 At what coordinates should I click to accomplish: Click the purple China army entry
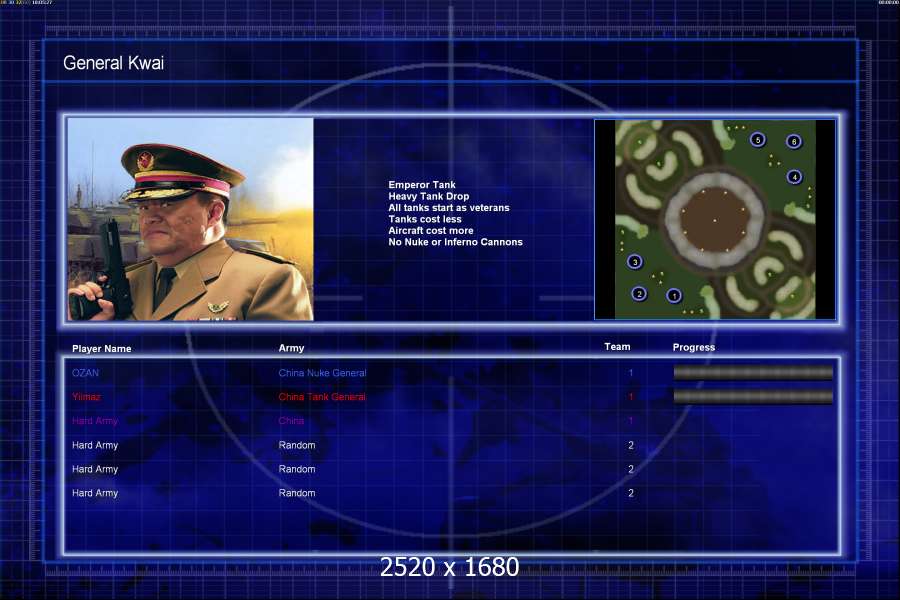point(291,421)
